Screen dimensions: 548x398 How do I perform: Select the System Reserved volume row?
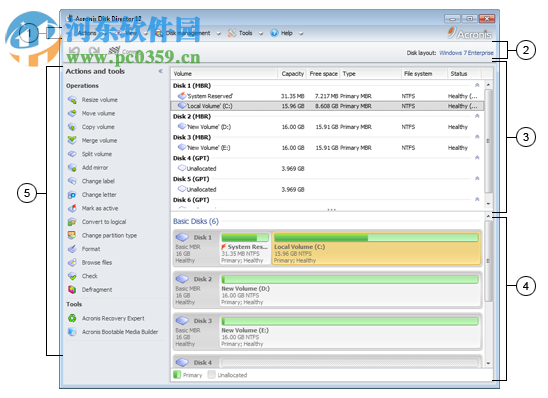click(x=327, y=96)
